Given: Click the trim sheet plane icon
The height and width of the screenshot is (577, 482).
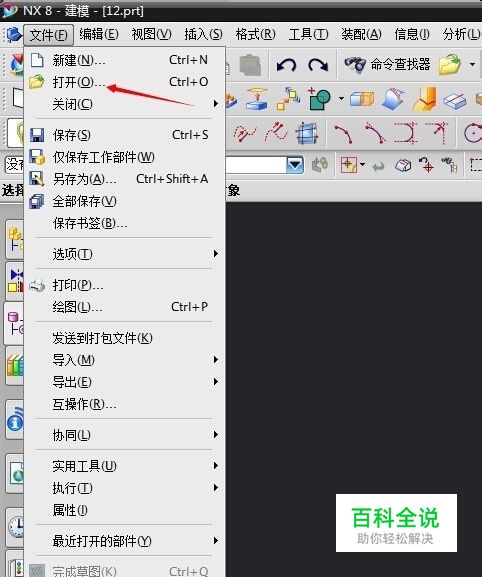Looking at the screenshot, I should click(x=455, y=99).
